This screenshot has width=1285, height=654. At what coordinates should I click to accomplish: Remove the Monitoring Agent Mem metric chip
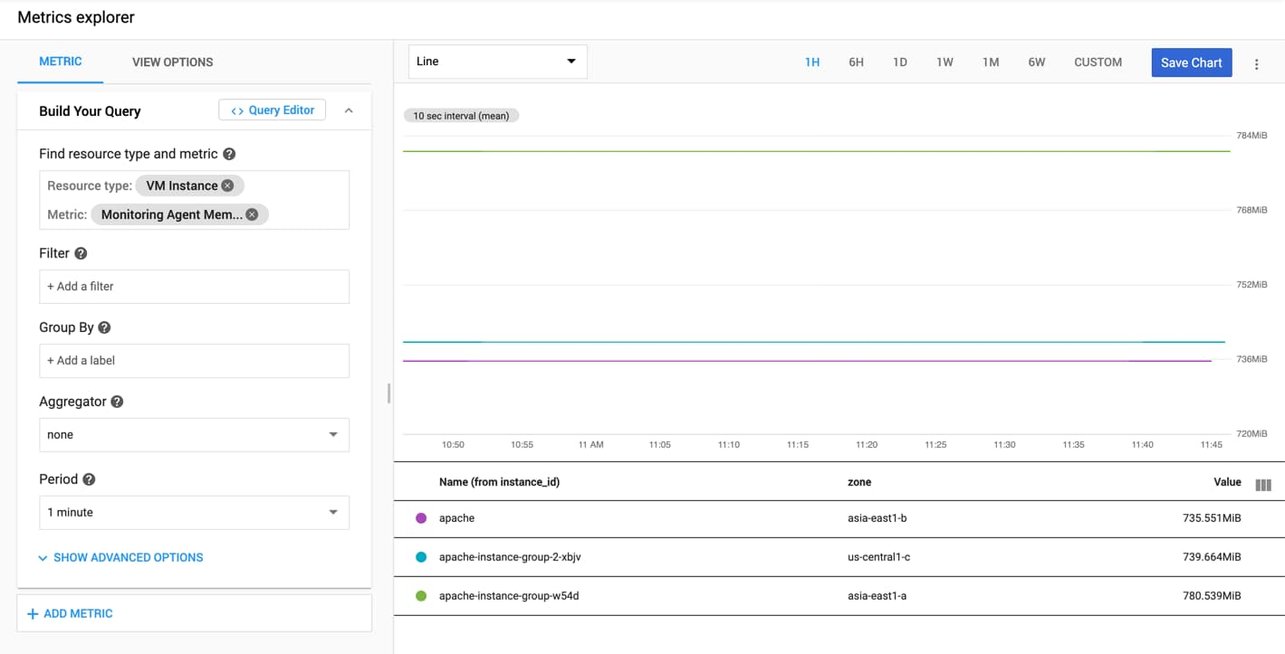(252, 214)
